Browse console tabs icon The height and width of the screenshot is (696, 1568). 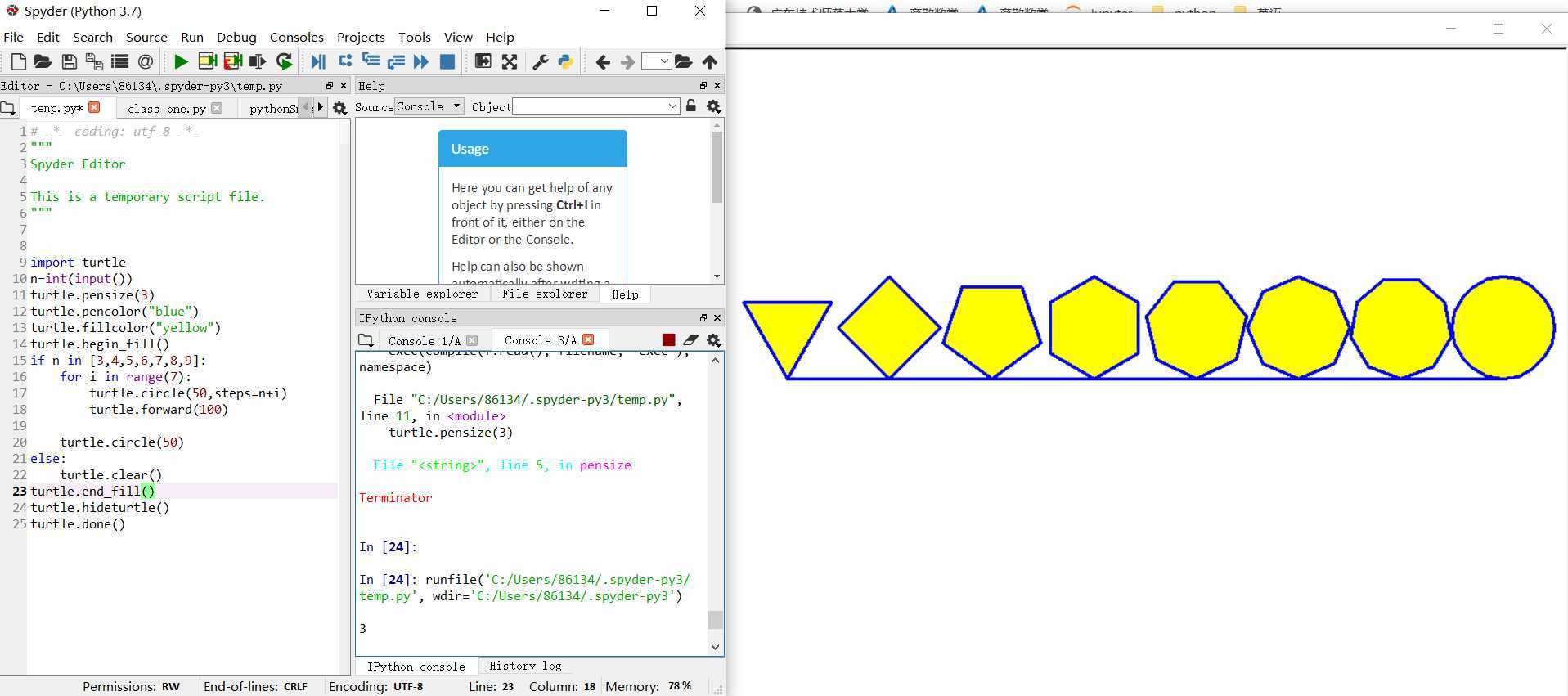click(366, 340)
